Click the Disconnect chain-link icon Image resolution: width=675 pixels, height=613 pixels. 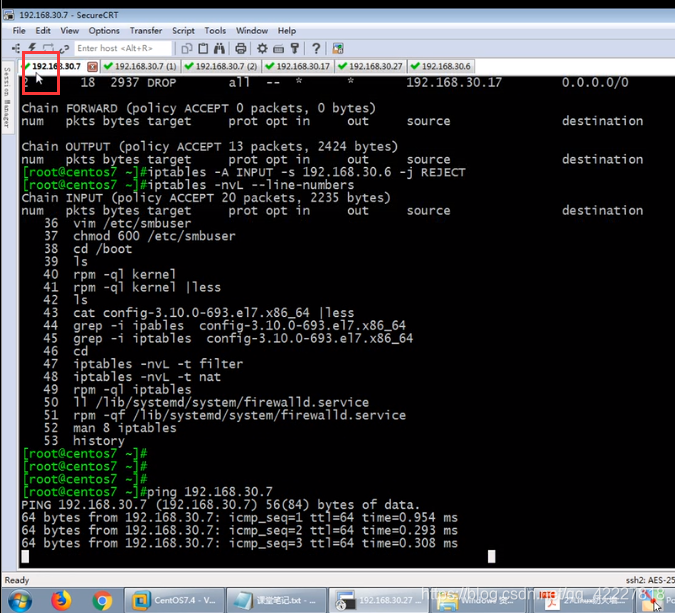click(65, 48)
